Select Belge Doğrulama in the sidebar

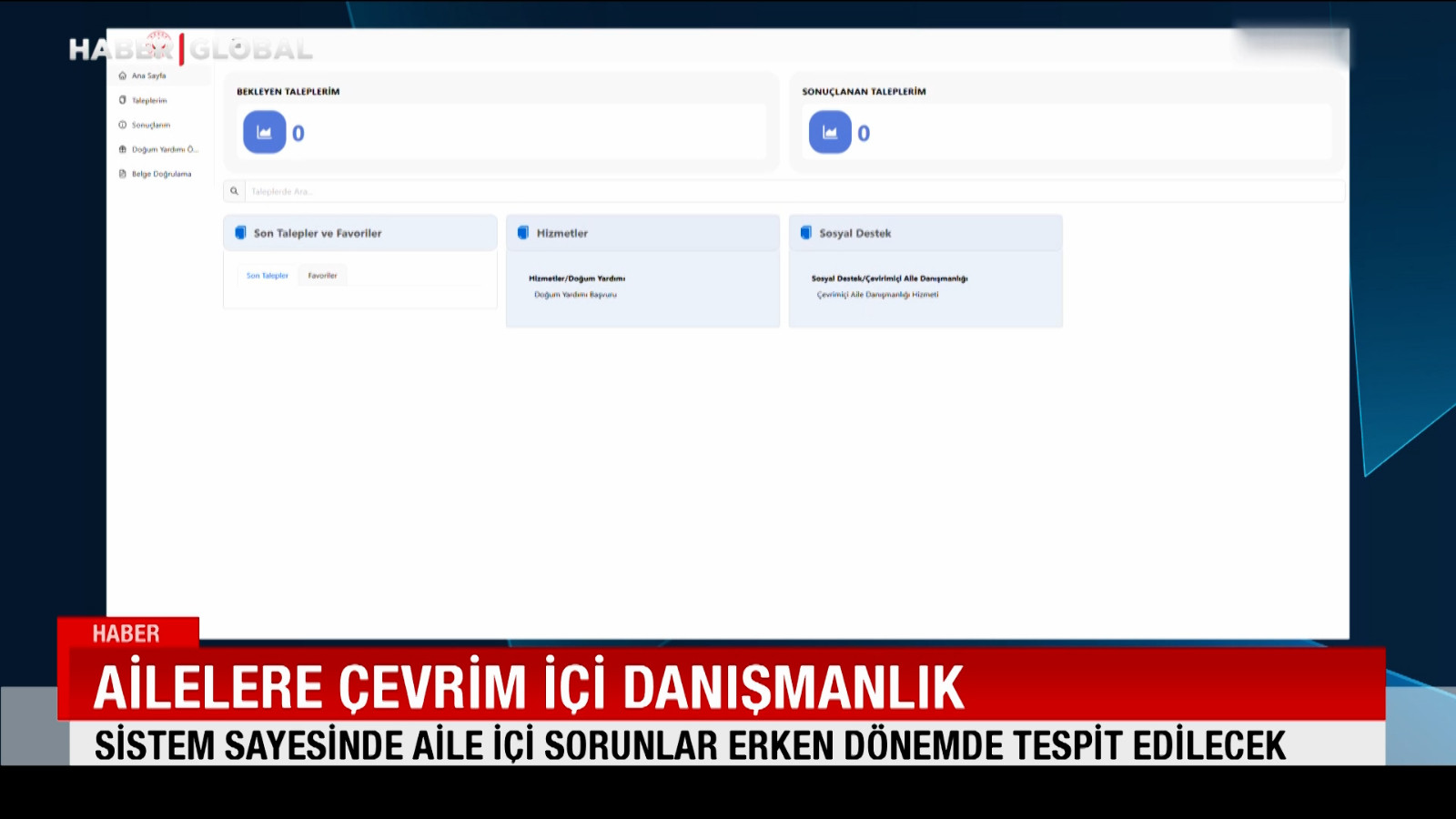(164, 174)
